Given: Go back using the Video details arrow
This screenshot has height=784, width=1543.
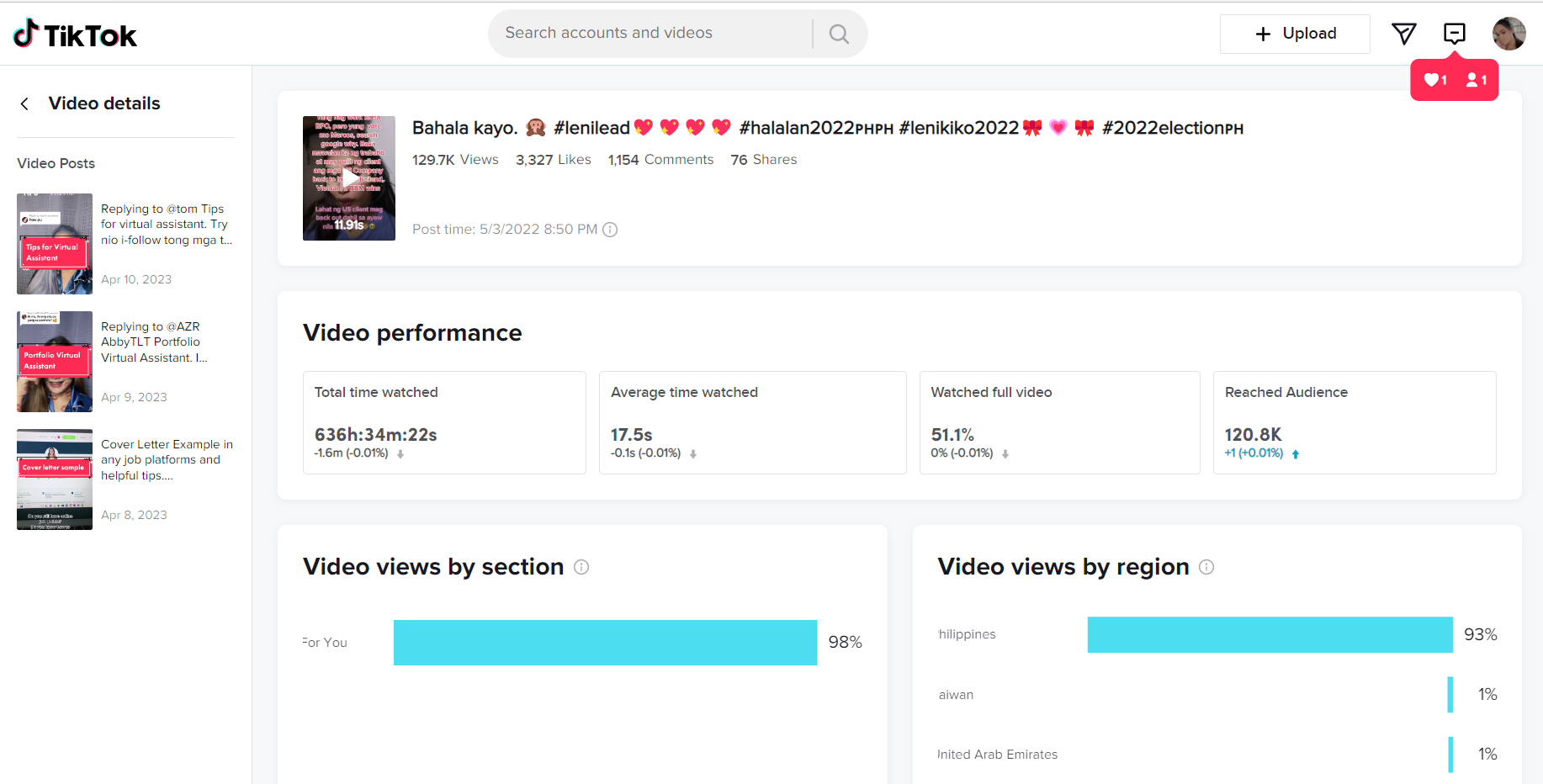Looking at the screenshot, I should click(25, 103).
